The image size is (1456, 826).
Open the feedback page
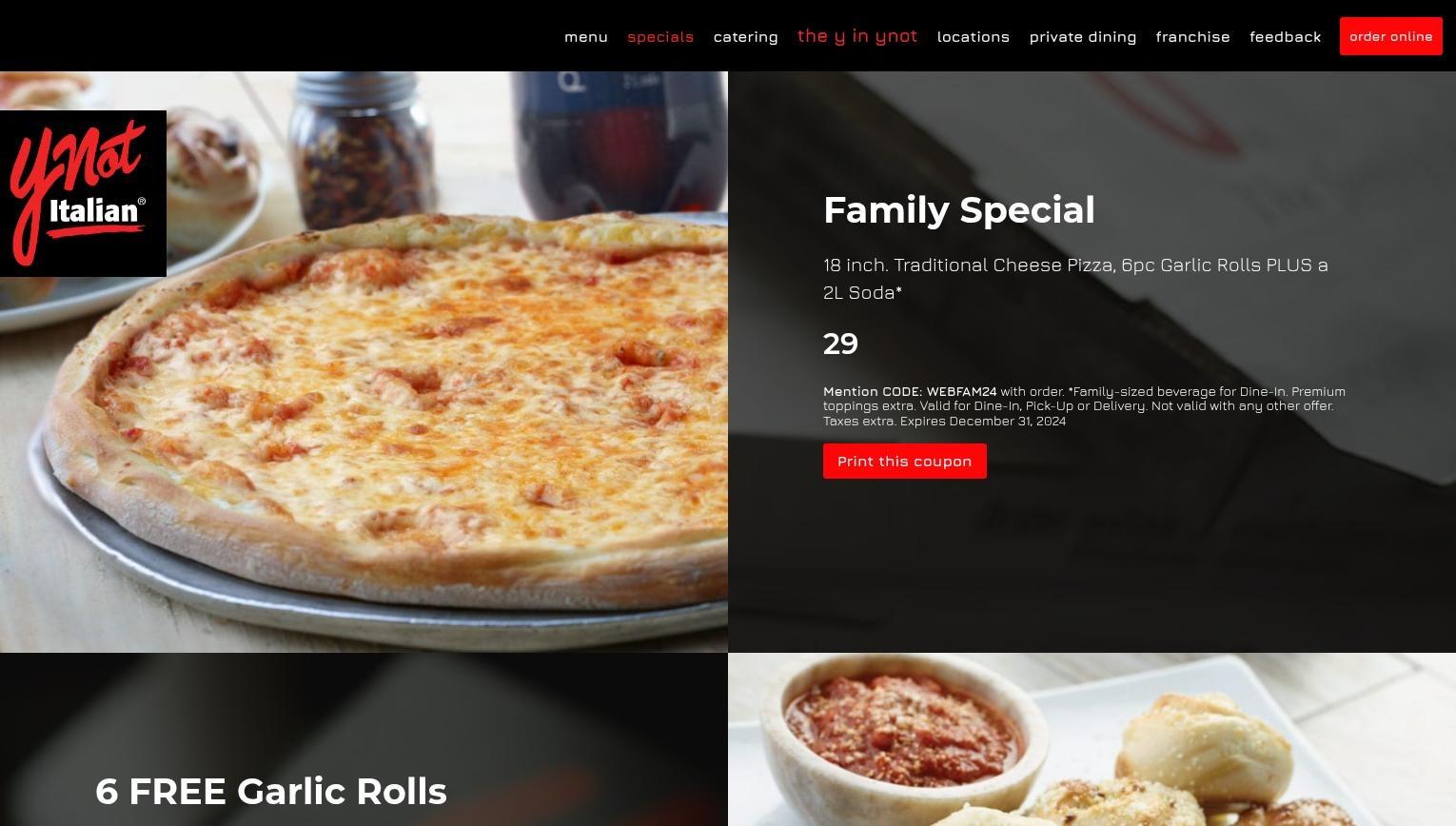click(x=1286, y=37)
